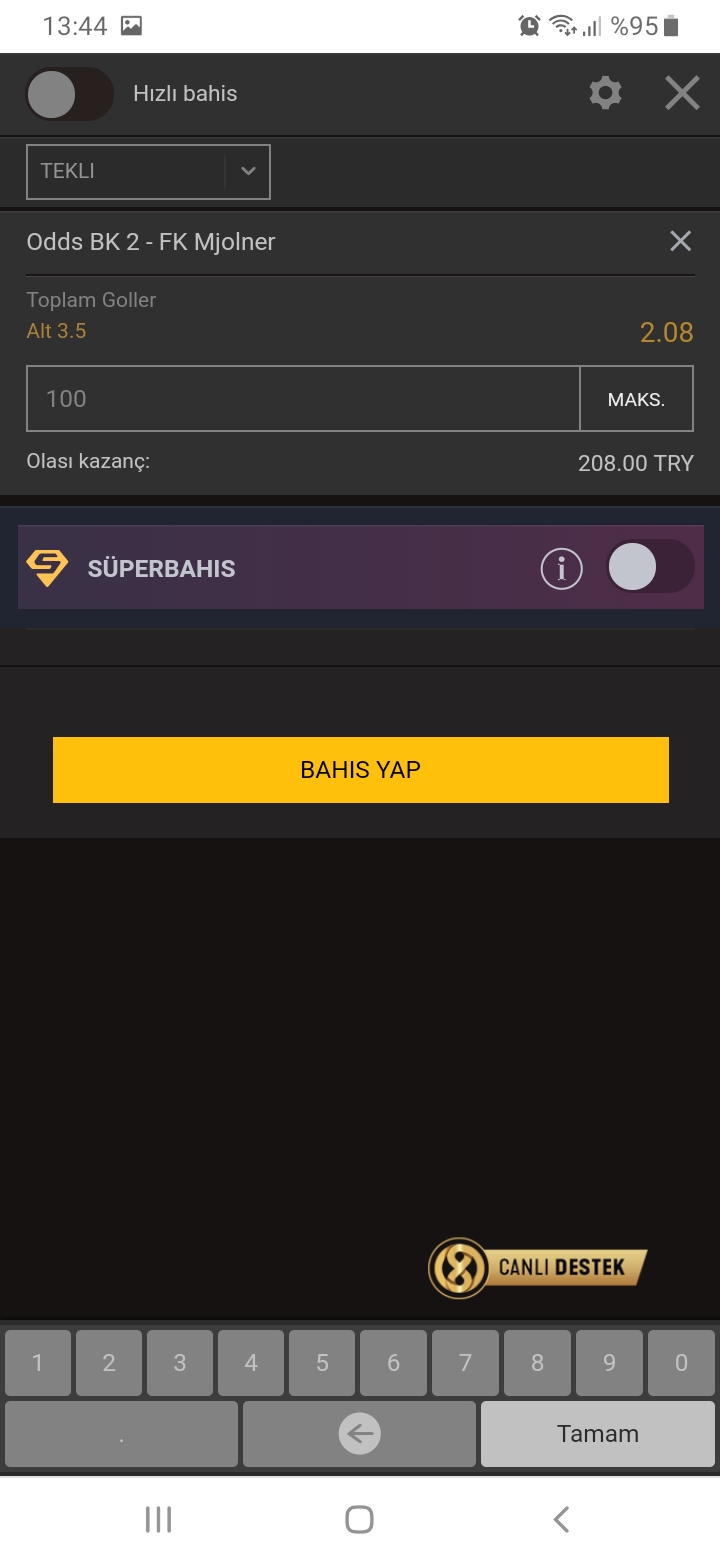Tap number 5 on keypad
Screen dimensions: 720x1560
coord(322,1363)
